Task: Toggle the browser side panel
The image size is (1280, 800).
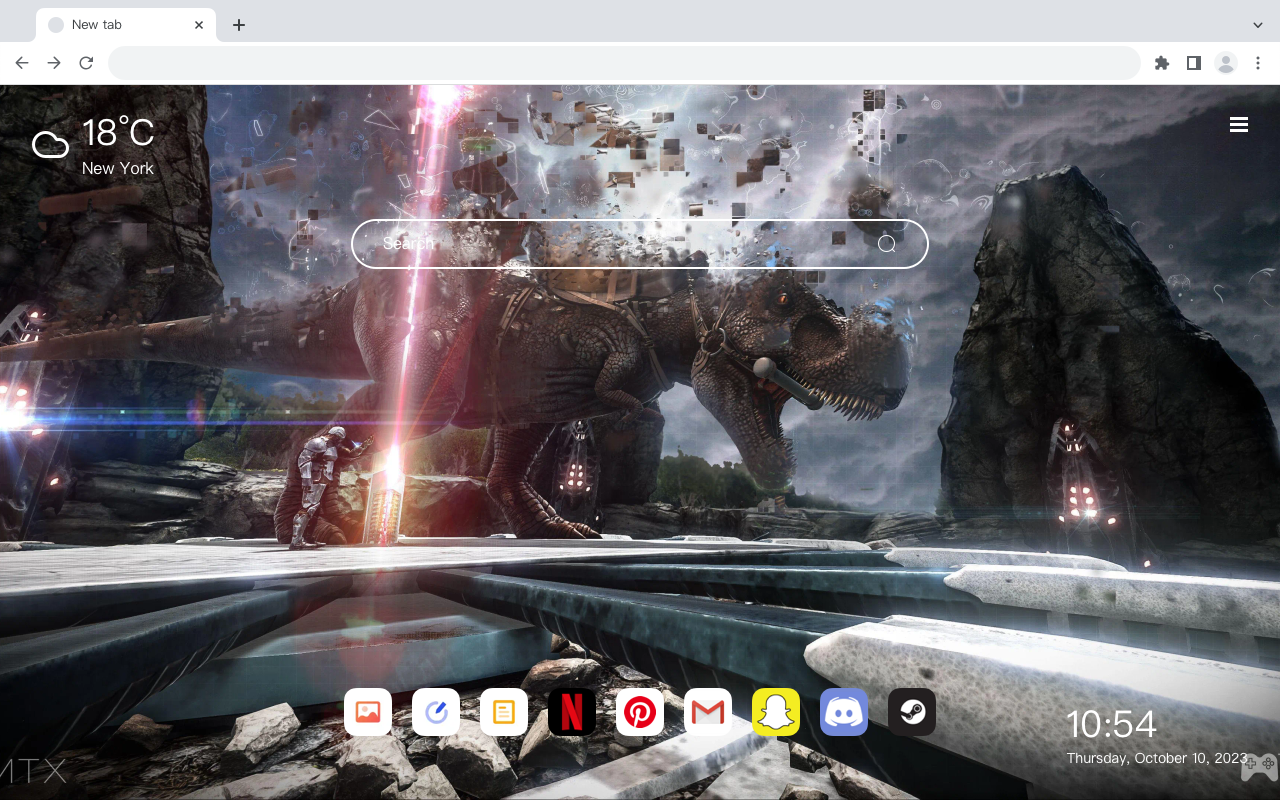Action: 1193,63
